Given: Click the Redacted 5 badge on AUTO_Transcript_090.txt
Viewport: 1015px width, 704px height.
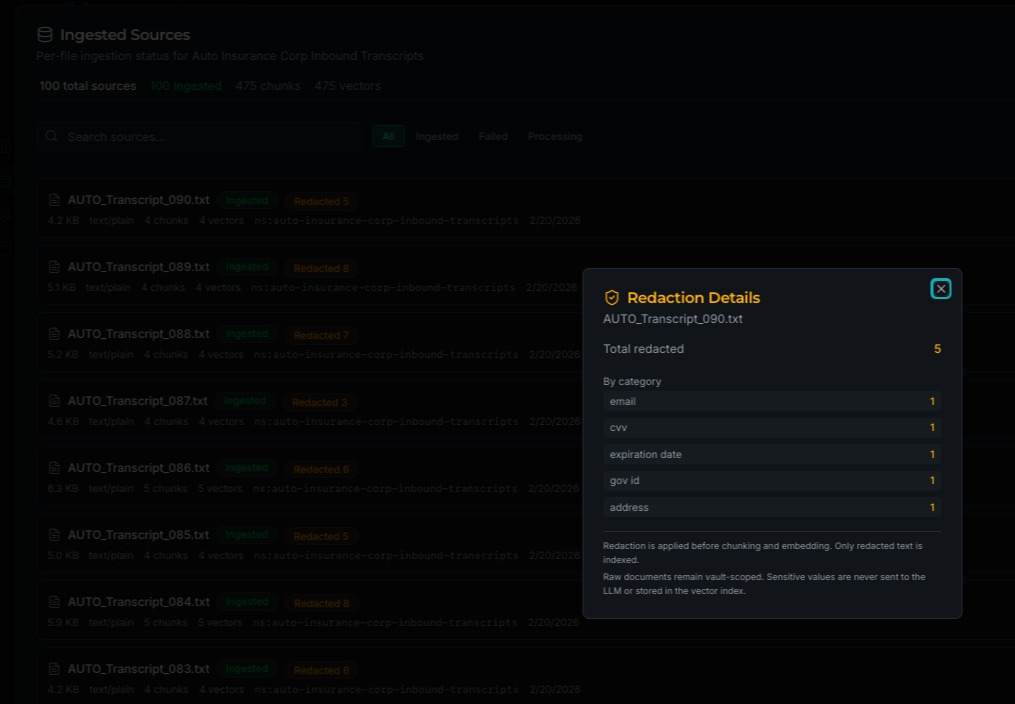Looking at the screenshot, I should pyautogui.click(x=321, y=200).
